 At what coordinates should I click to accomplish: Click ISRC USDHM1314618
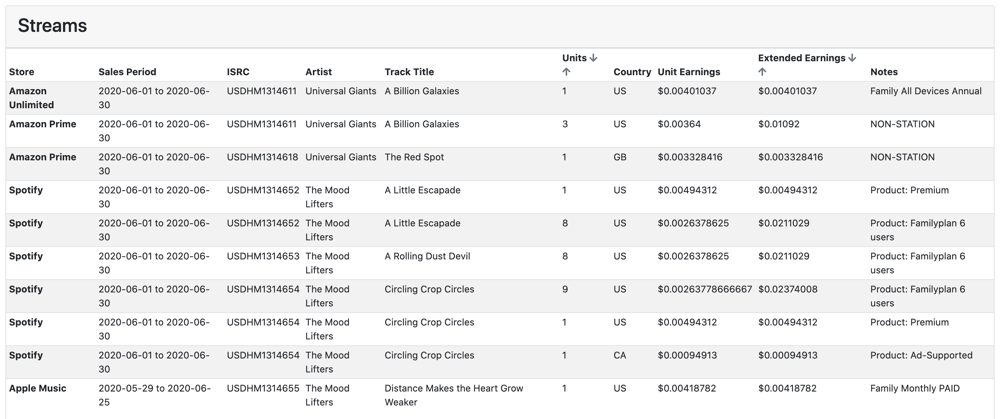pyautogui.click(x=262, y=158)
